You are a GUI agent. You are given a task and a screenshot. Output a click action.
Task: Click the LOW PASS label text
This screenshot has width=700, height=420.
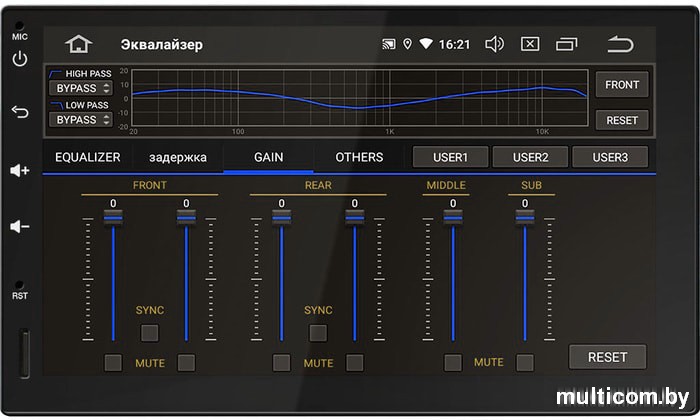tap(87, 105)
